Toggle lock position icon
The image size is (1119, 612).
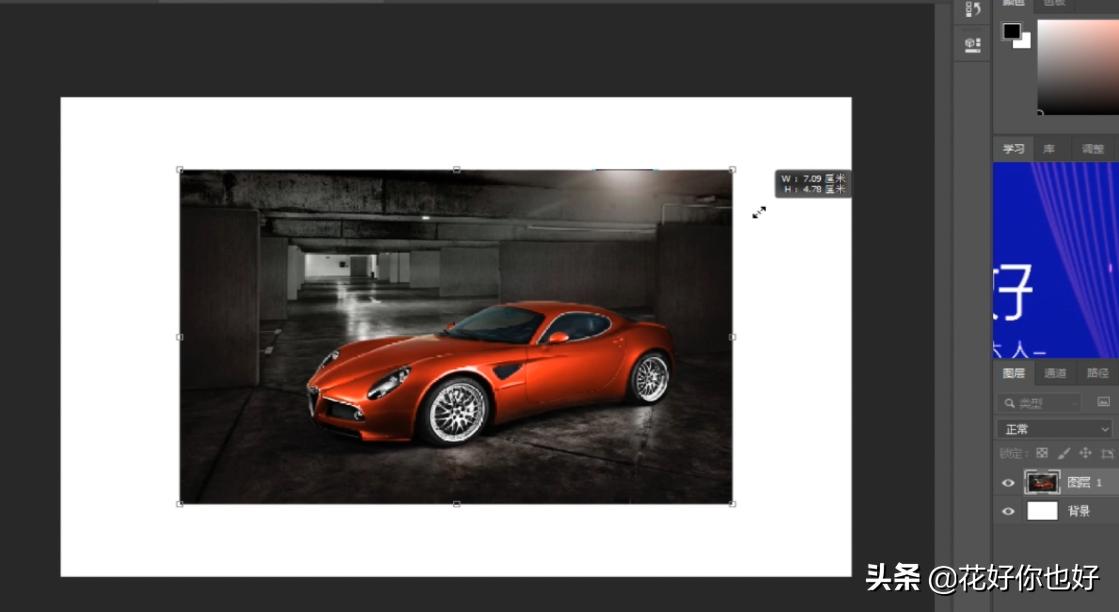click(1085, 453)
